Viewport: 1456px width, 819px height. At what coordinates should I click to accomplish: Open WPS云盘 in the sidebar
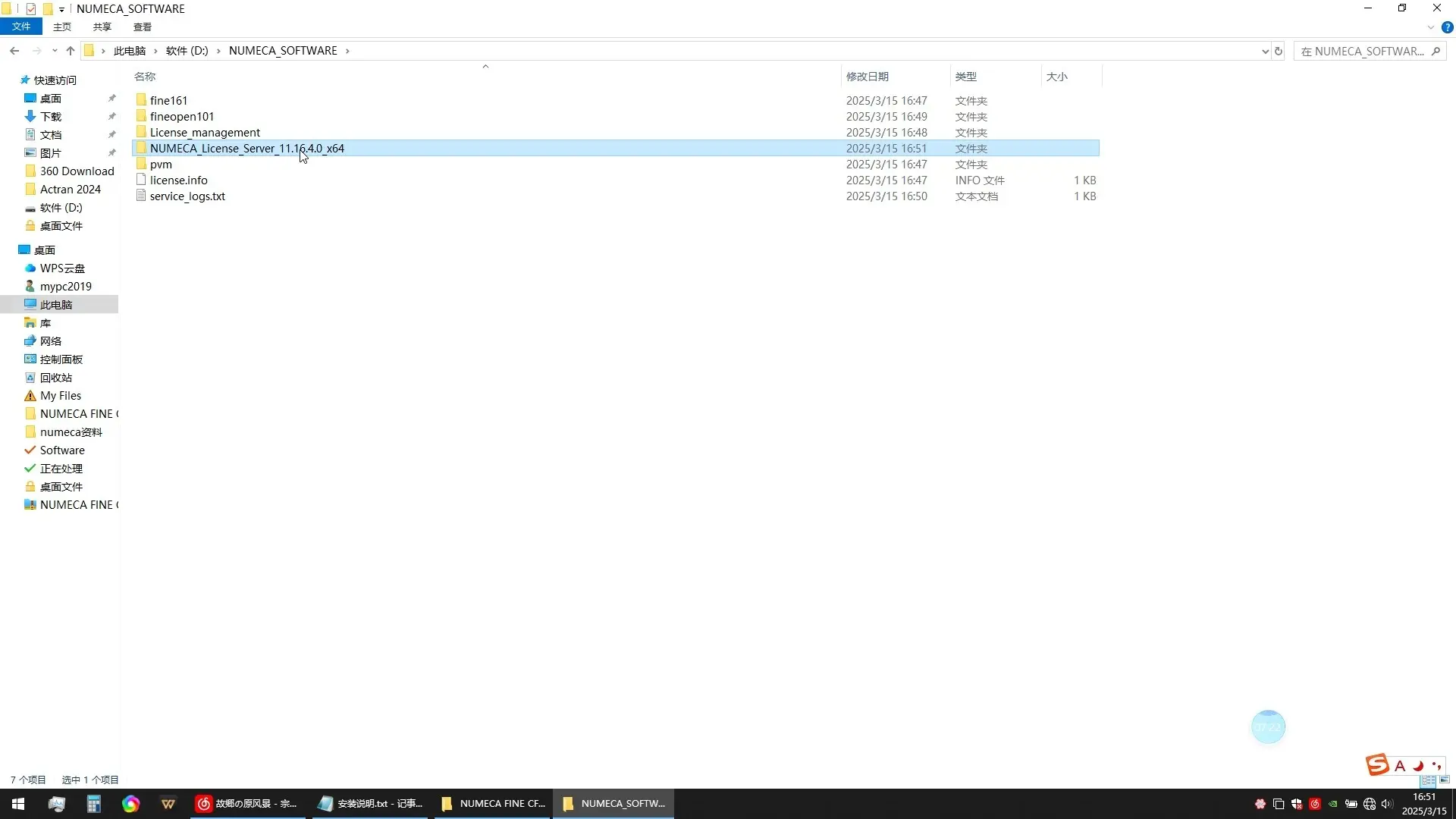pyautogui.click(x=62, y=268)
